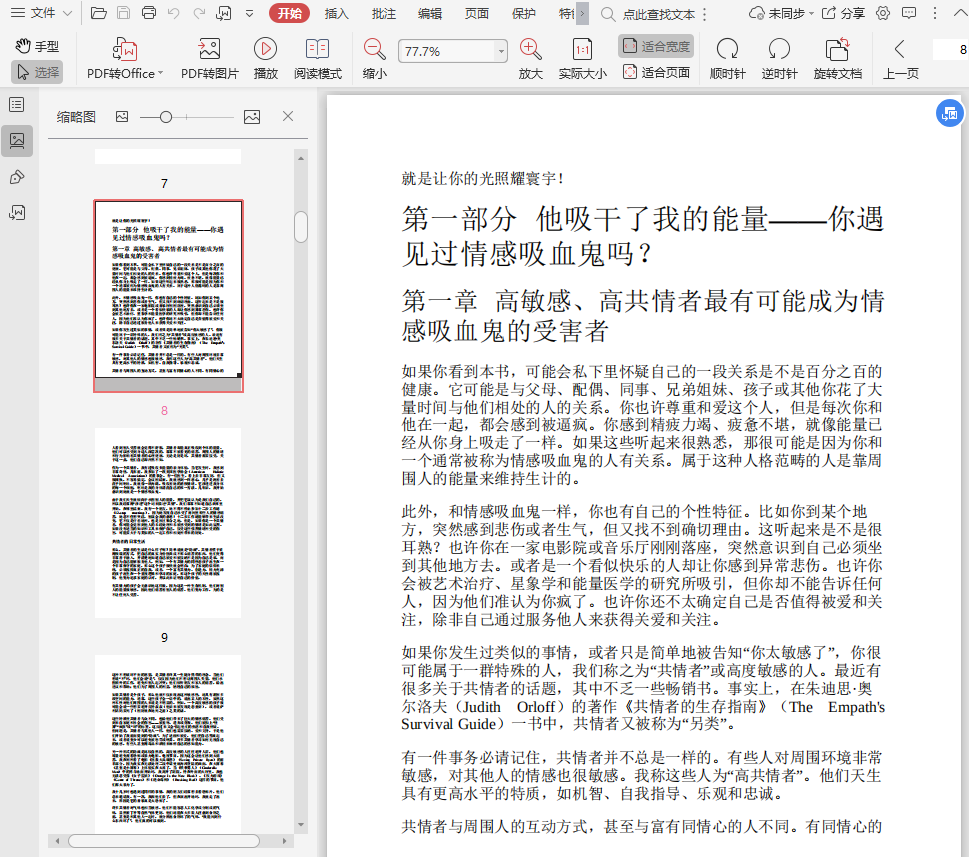Viewport: 969px width, 857px height.
Task: Open the 保护 ribbon tab
Action: click(x=523, y=13)
